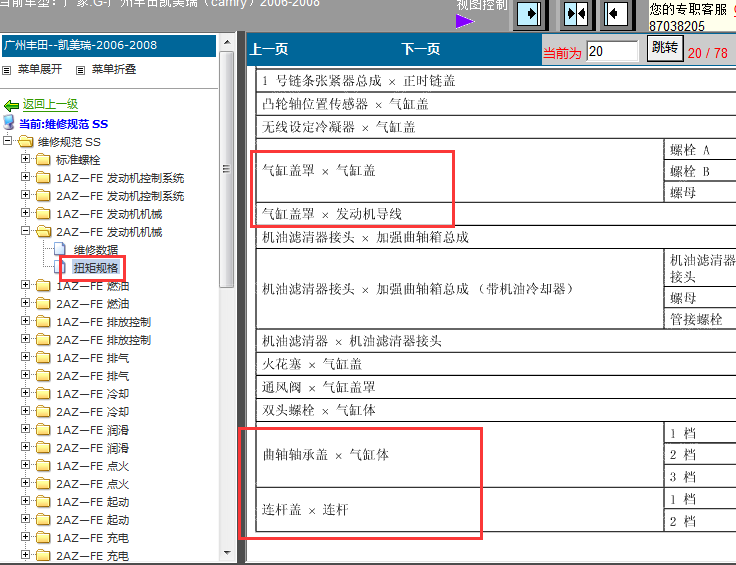
Task: Click the 1AZ-FE 点火 folder icon
Action: [x=43, y=466]
